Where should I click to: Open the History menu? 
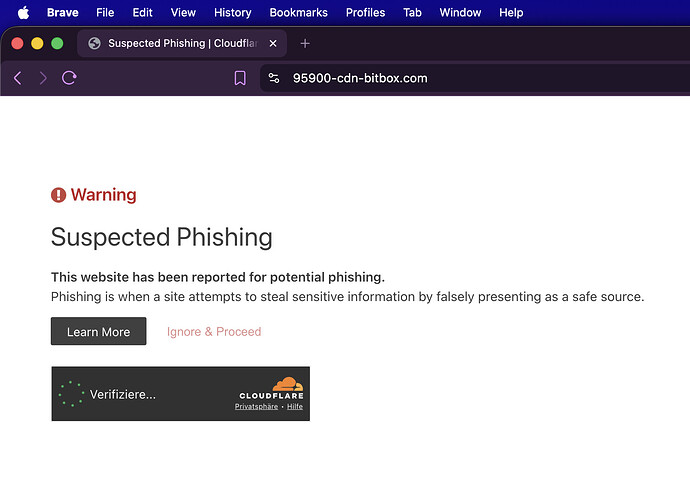pos(232,12)
